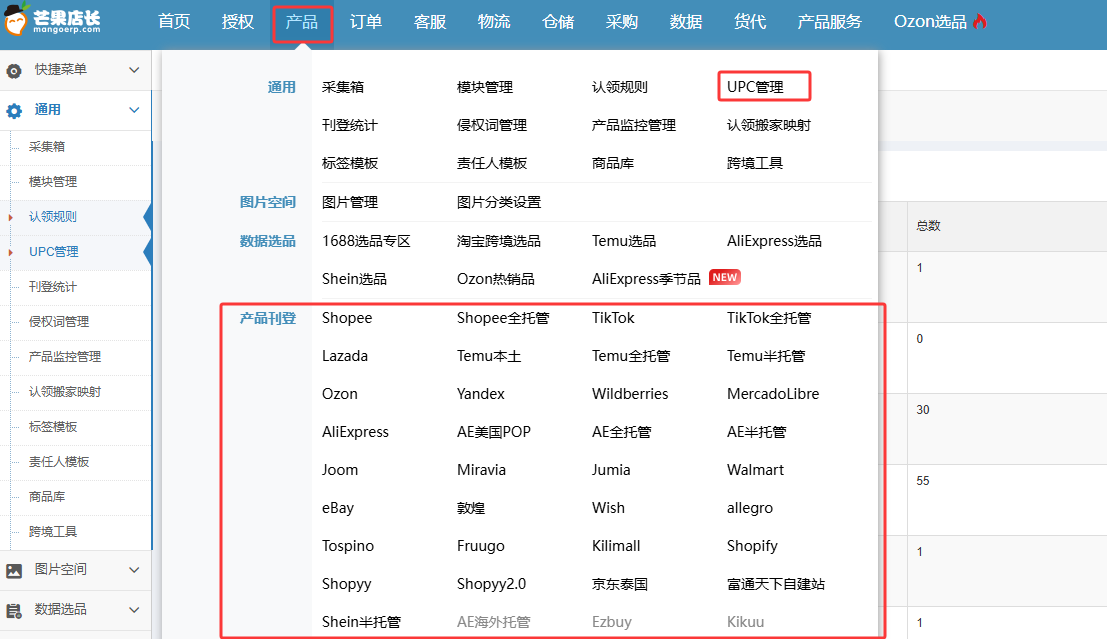The image size is (1107, 639).
Task: Open TikTok全托管 listing page
Action: [769, 318]
